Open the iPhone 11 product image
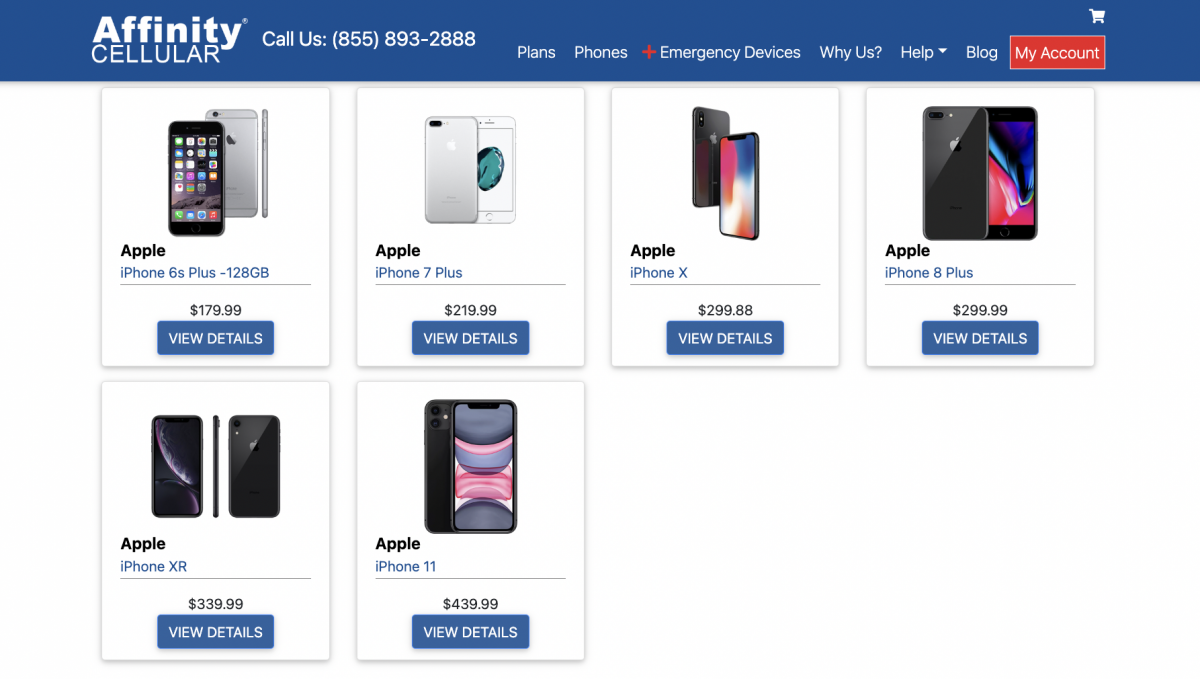The height and width of the screenshot is (679, 1200). click(470, 466)
